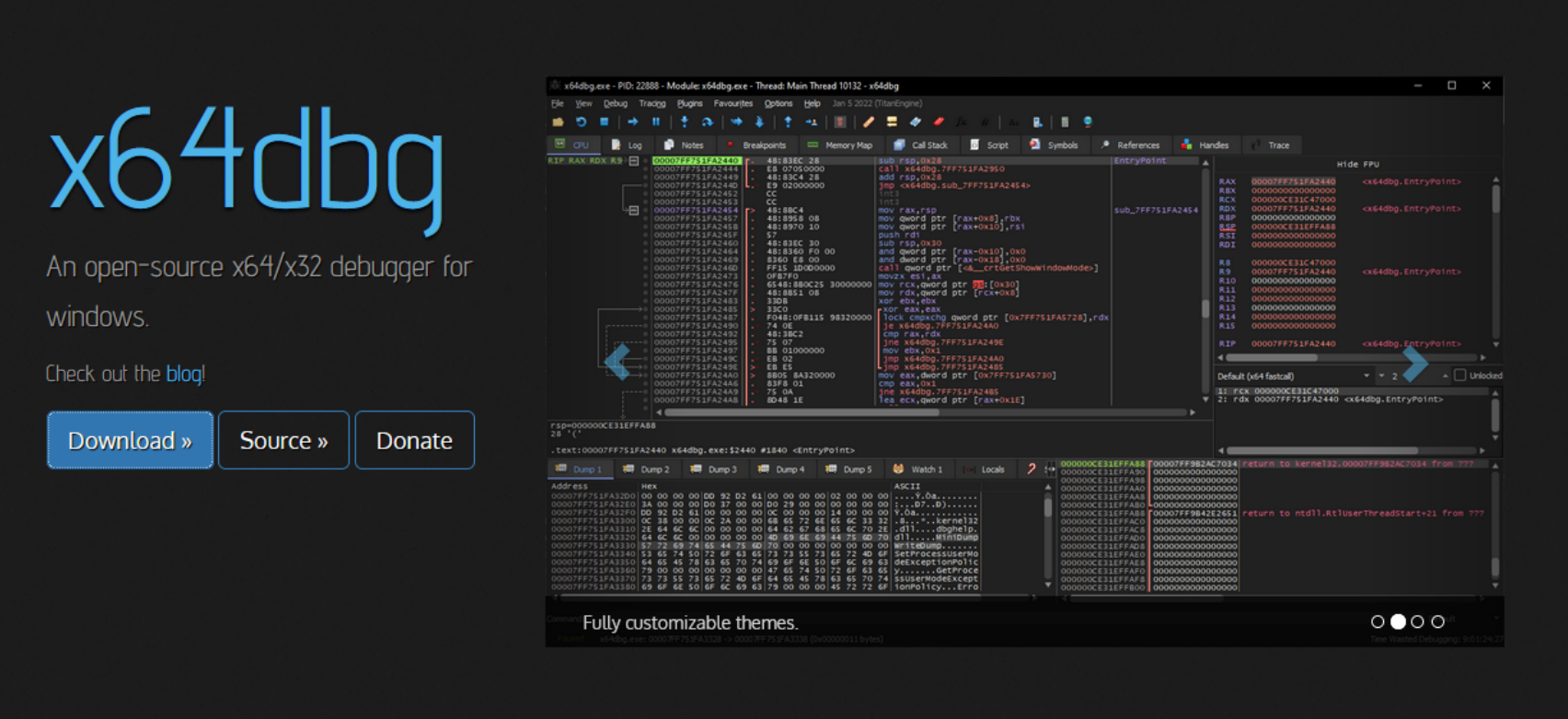Click the Check for updates globe icon

click(1089, 122)
